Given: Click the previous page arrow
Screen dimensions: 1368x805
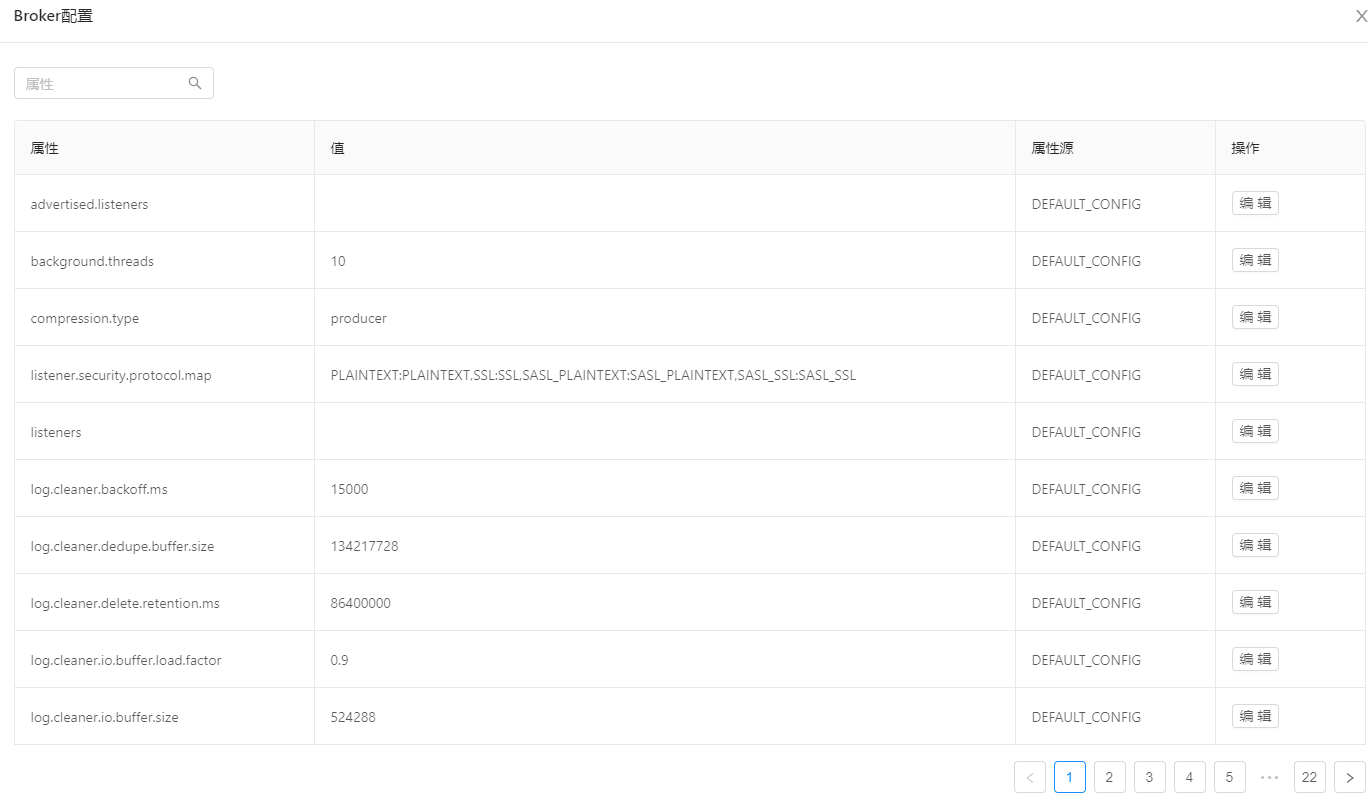Looking at the screenshot, I should click(x=1029, y=777).
